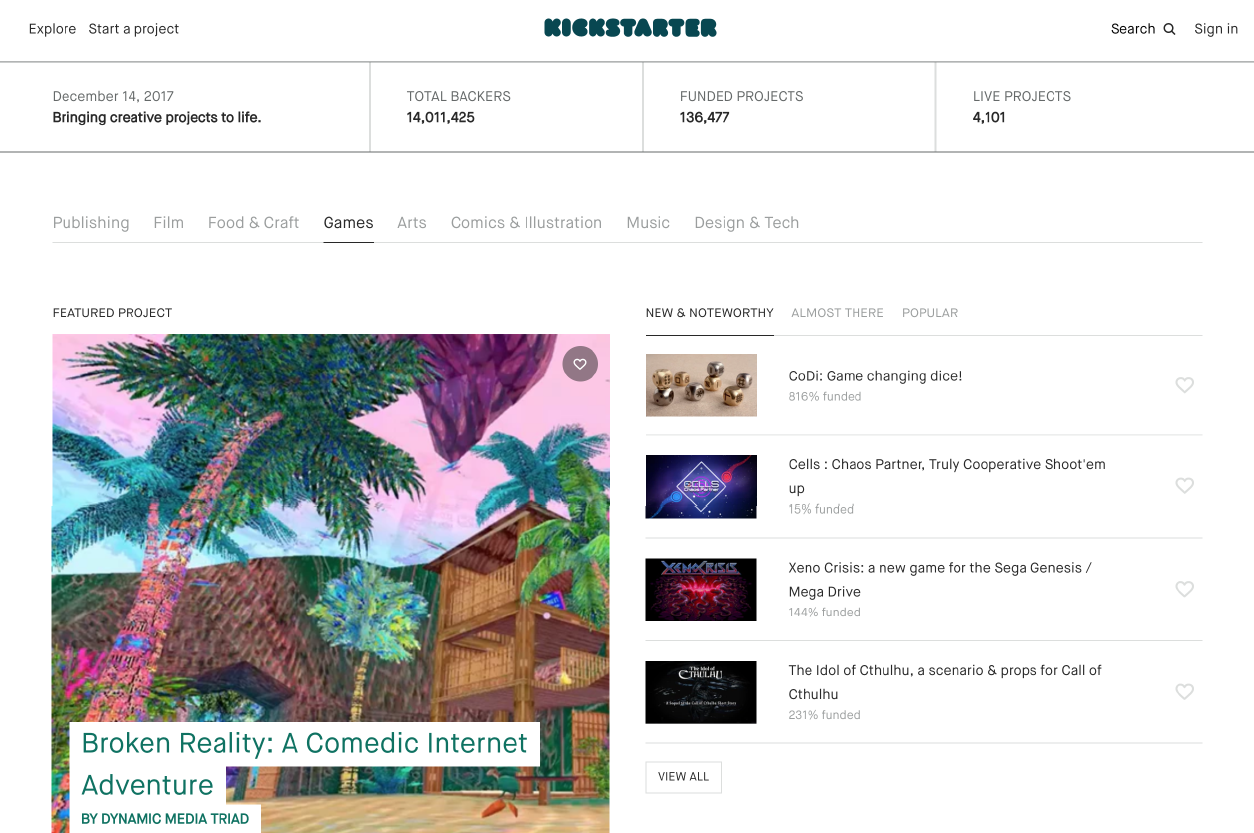Click the Kickstarter logo
1254x833 pixels.
pos(630,28)
